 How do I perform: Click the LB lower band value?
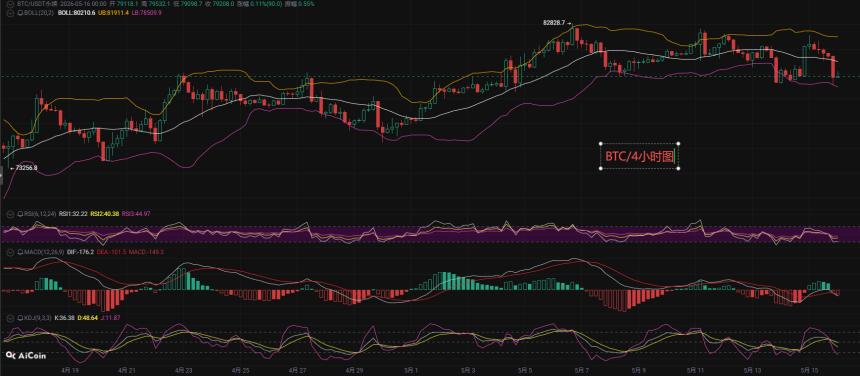[146, 12]
